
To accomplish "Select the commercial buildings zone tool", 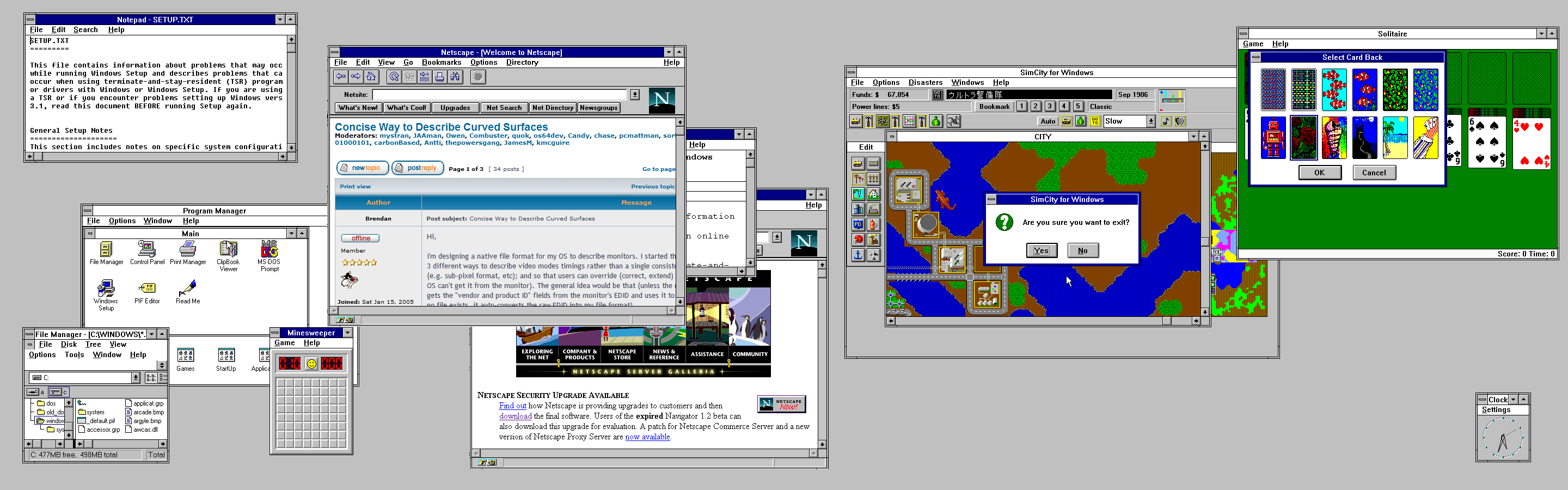I will tap(858, 210).
